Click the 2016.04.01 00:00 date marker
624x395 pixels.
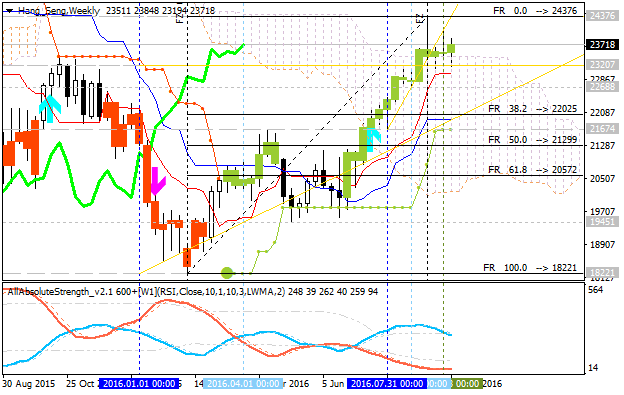click(243, 384)
